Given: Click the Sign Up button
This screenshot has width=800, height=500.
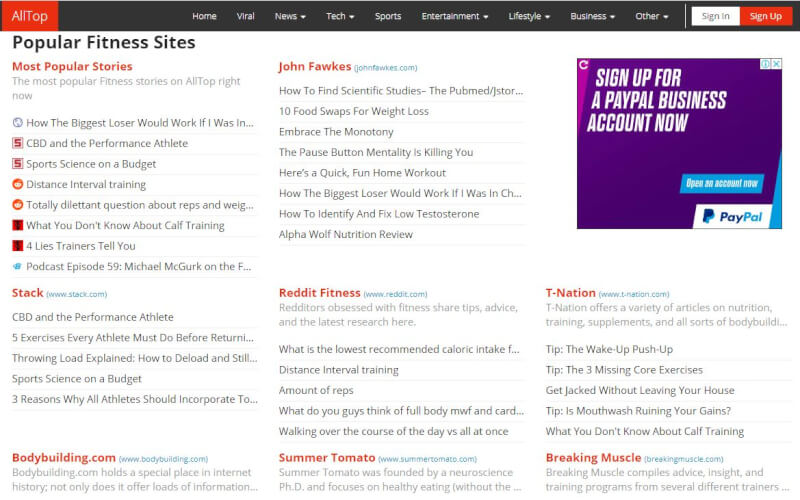Looking at the screenshot, I should (765, 16).
